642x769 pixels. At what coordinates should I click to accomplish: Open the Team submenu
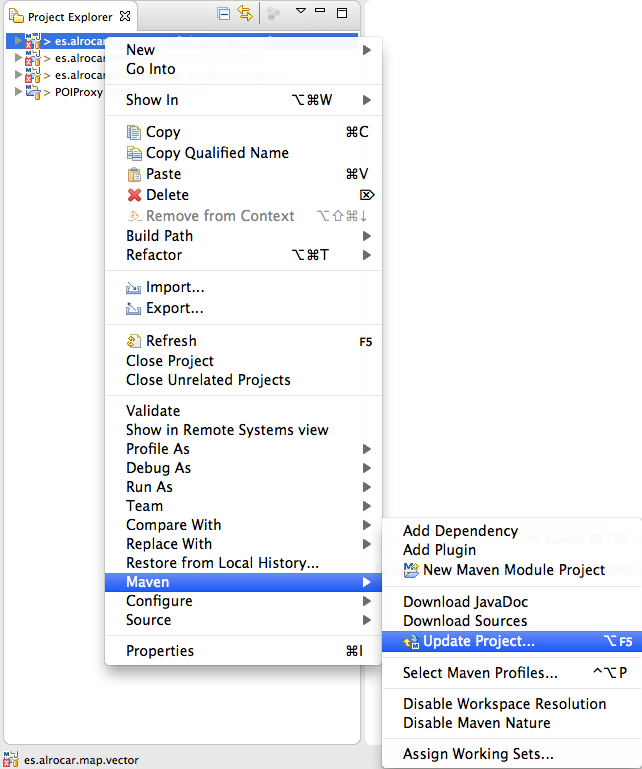pos(243,506)
